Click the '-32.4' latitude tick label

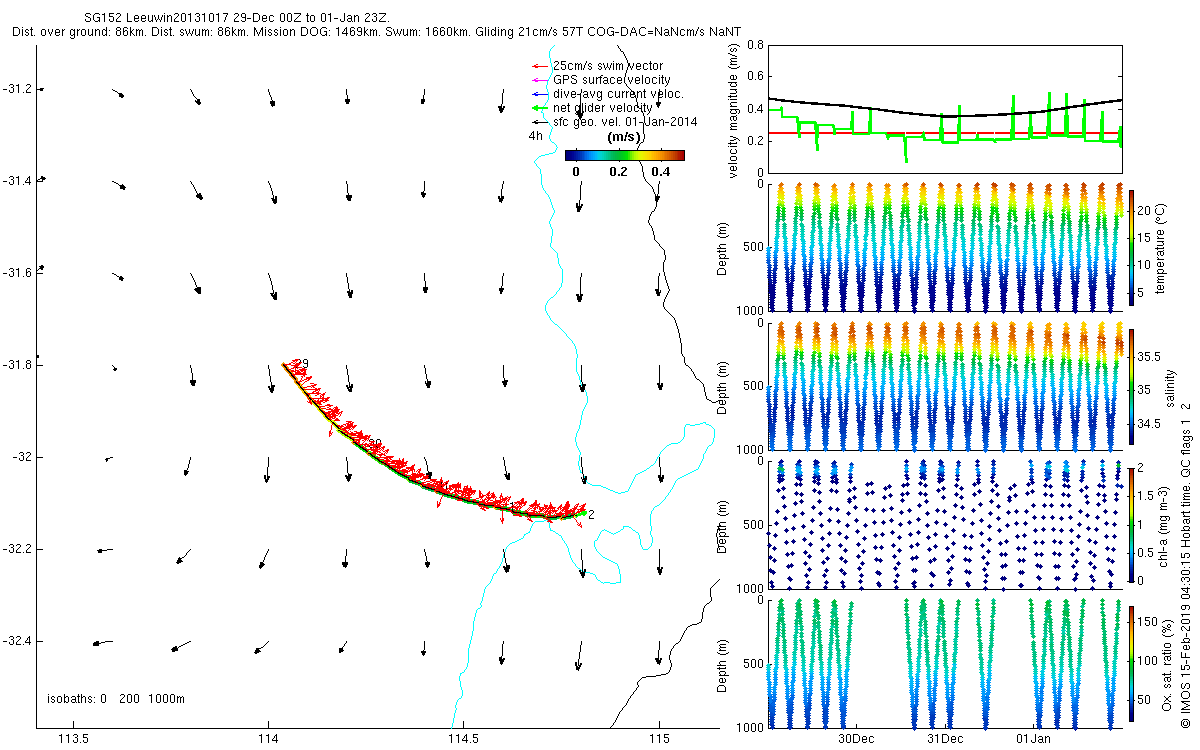(x=18, y=641)
